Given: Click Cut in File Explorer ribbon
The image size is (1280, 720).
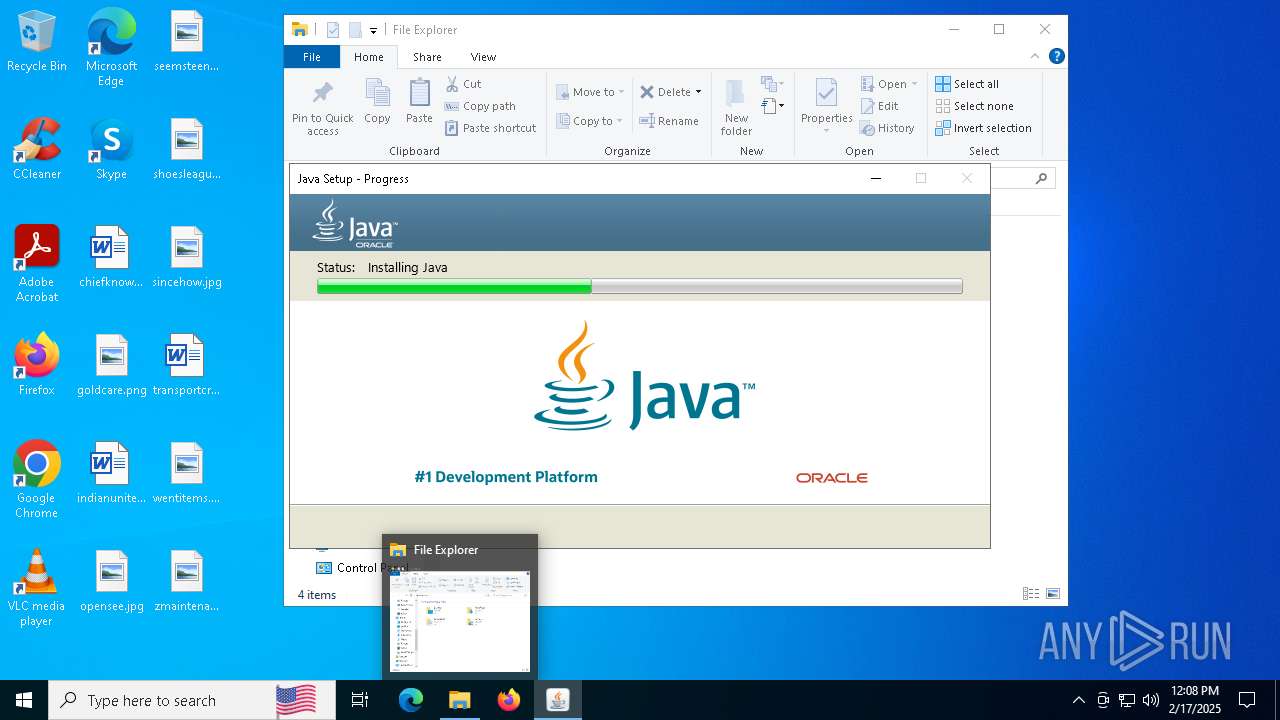Looking at the screenshot, I should pyautogui.click(x=464, y=84).
